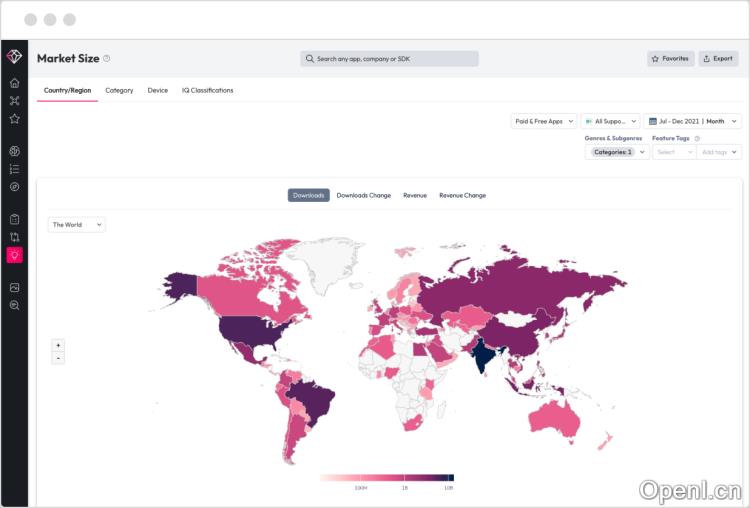
Task: Click Greenland on the world map
Action: click(325, 263)
